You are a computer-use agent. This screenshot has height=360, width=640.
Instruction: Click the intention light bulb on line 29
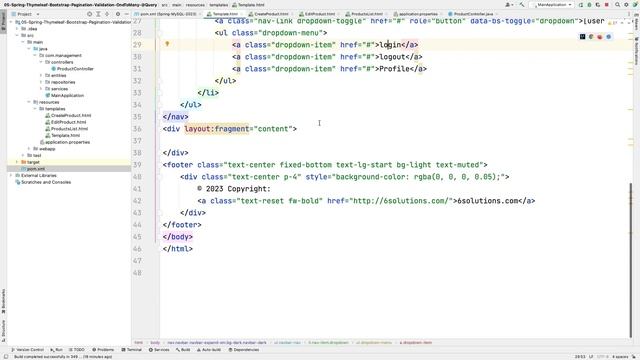point(167,44)
